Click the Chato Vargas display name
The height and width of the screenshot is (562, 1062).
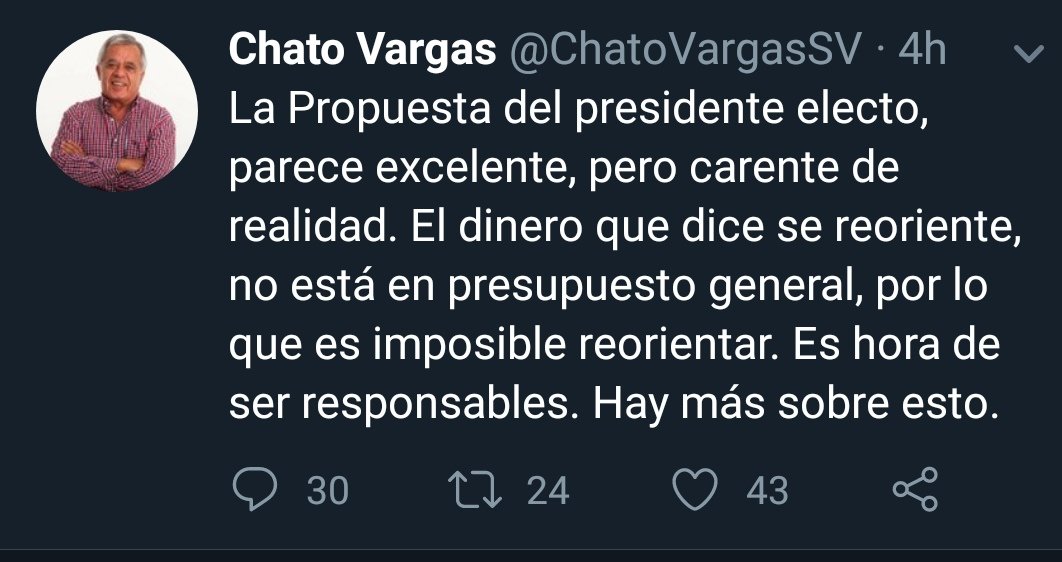362,50
